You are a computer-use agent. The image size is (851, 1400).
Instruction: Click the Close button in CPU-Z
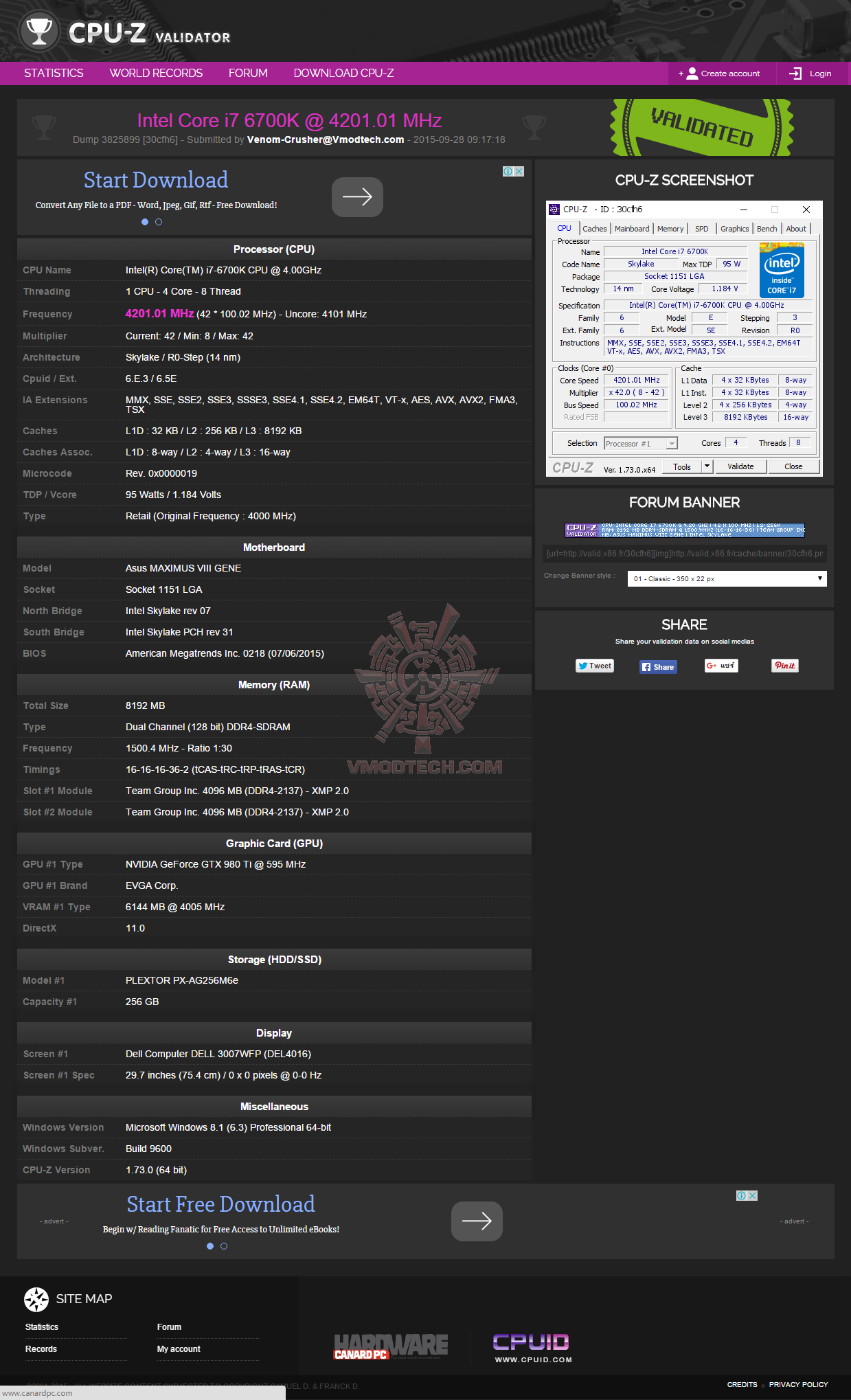(793, 466)
